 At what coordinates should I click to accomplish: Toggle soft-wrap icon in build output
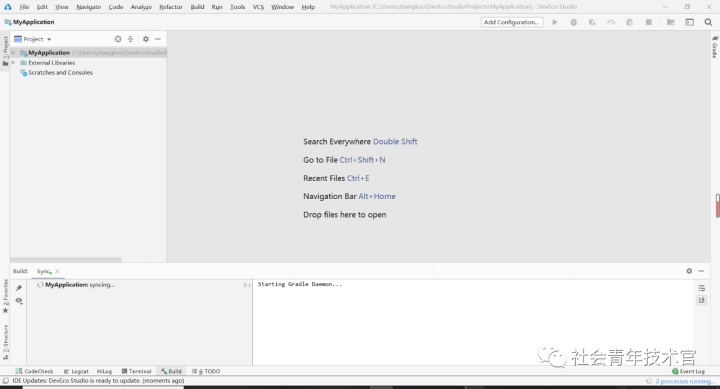point(702,288)
